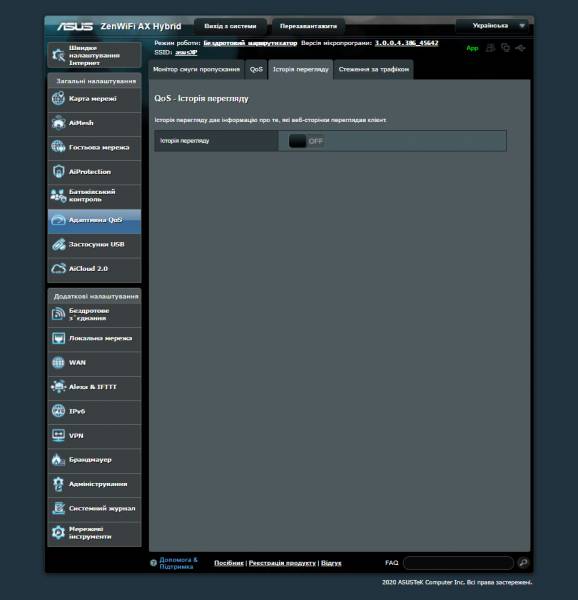Image resolution: width=578 pixels, height=600 pixels.
Task: Open Quick Internet Setup icon
Action: pyautogui.click(x=58, y=55)
